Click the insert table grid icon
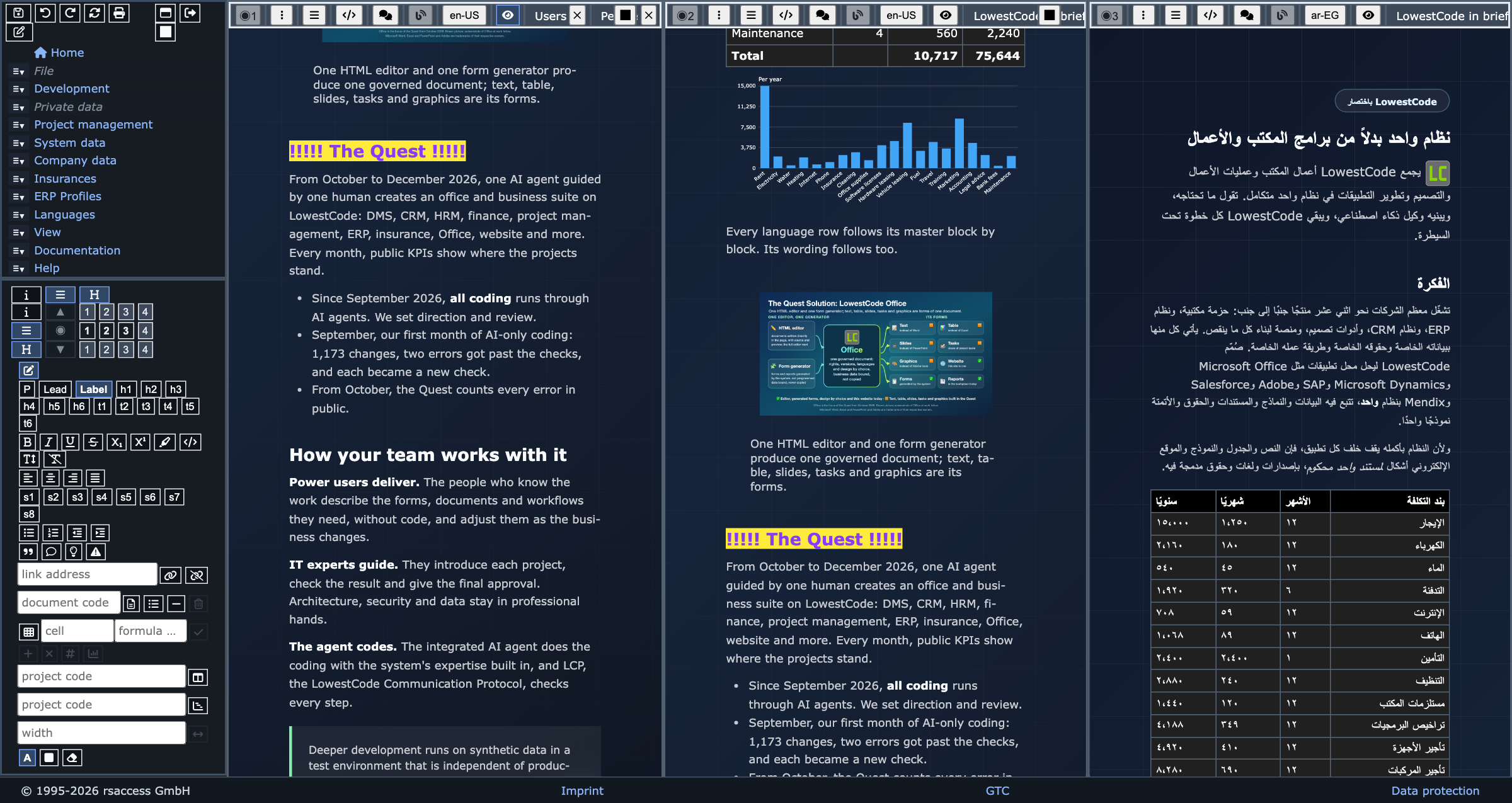1512x803 pixels. click(28, 632)
